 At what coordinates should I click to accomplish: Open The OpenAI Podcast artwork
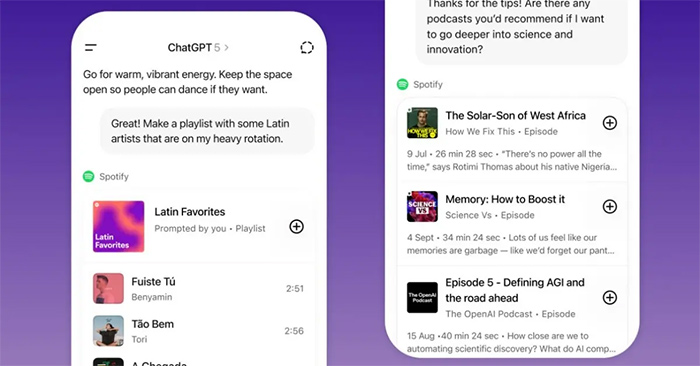point(422,297)
